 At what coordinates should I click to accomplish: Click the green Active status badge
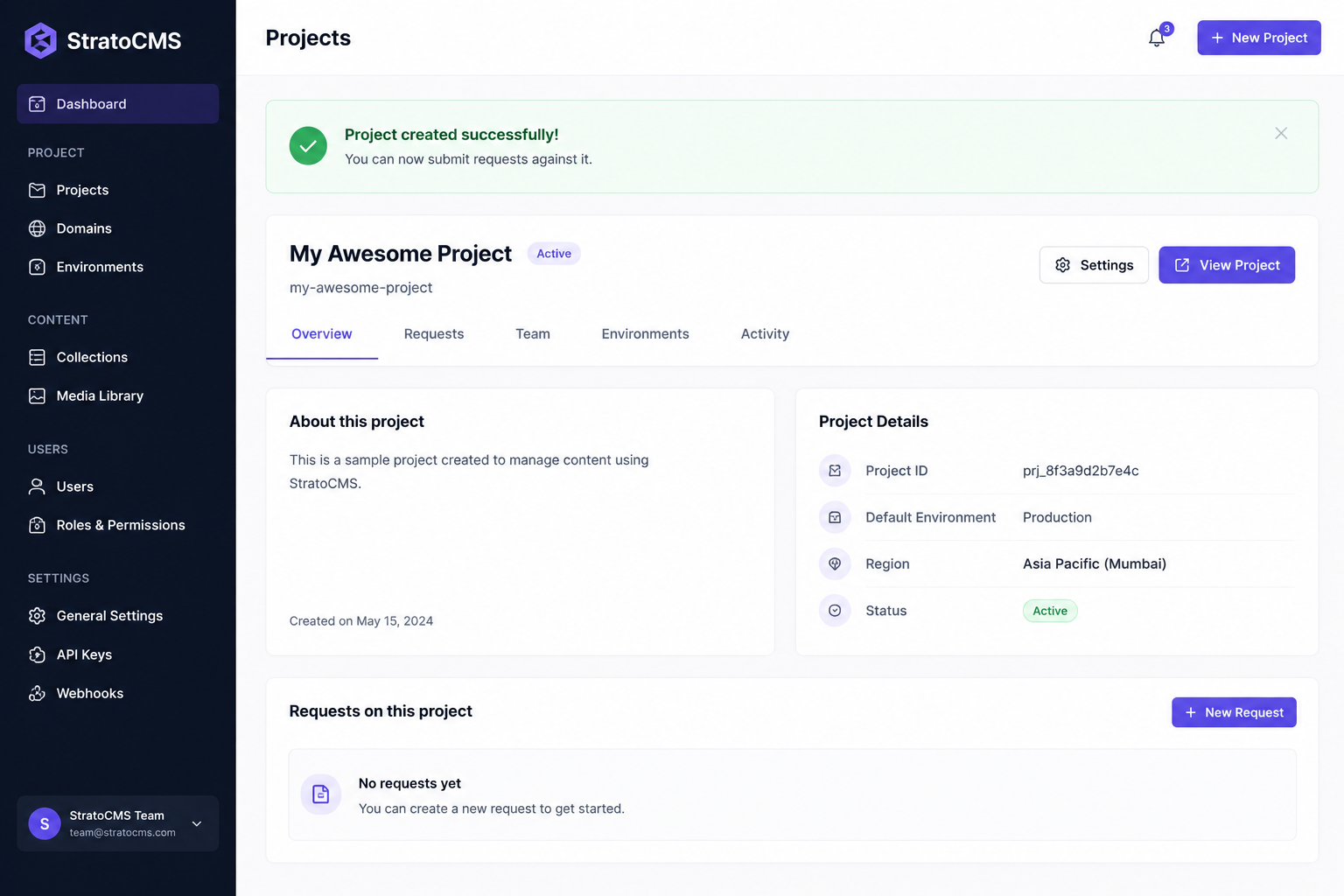[x=1050, y=611]
